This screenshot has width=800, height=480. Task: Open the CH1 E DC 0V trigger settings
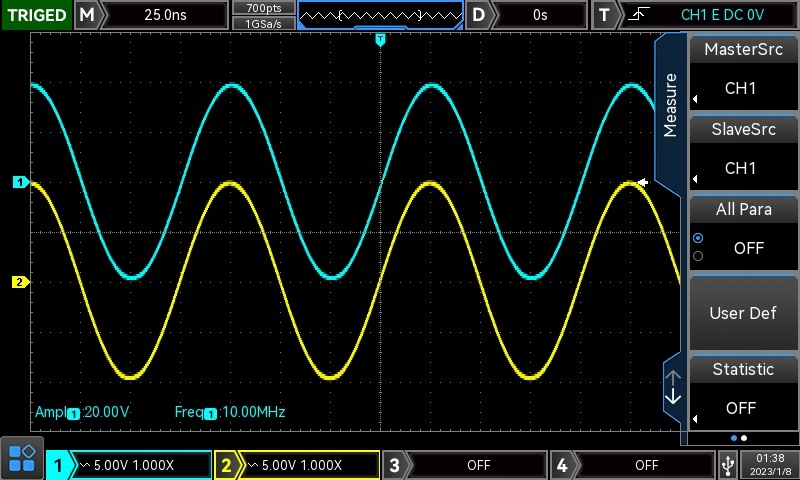click(722, 15)
